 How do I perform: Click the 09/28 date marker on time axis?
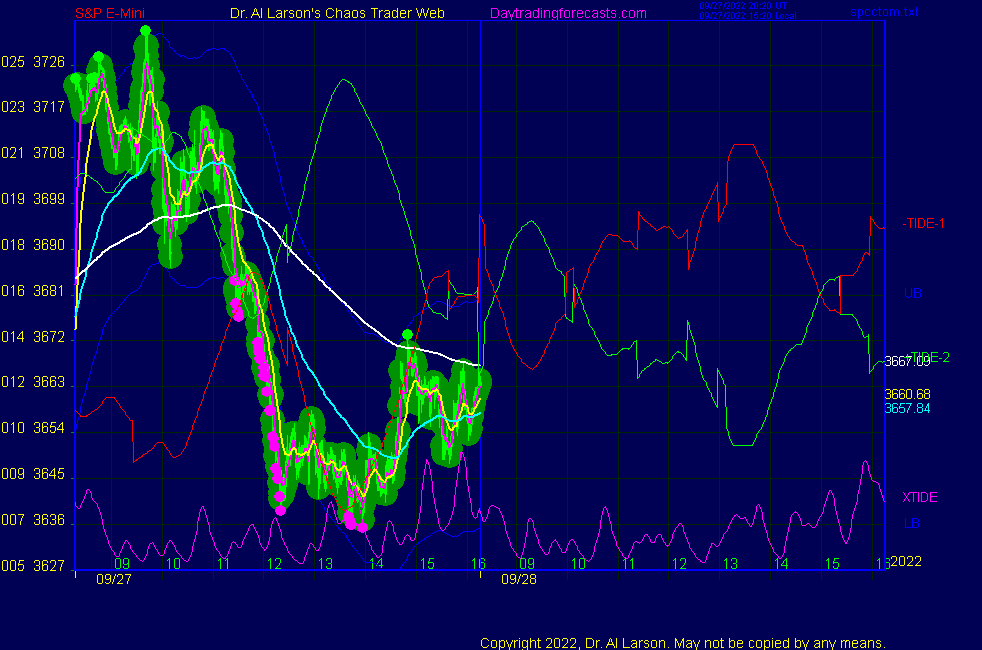coord(517,578)
